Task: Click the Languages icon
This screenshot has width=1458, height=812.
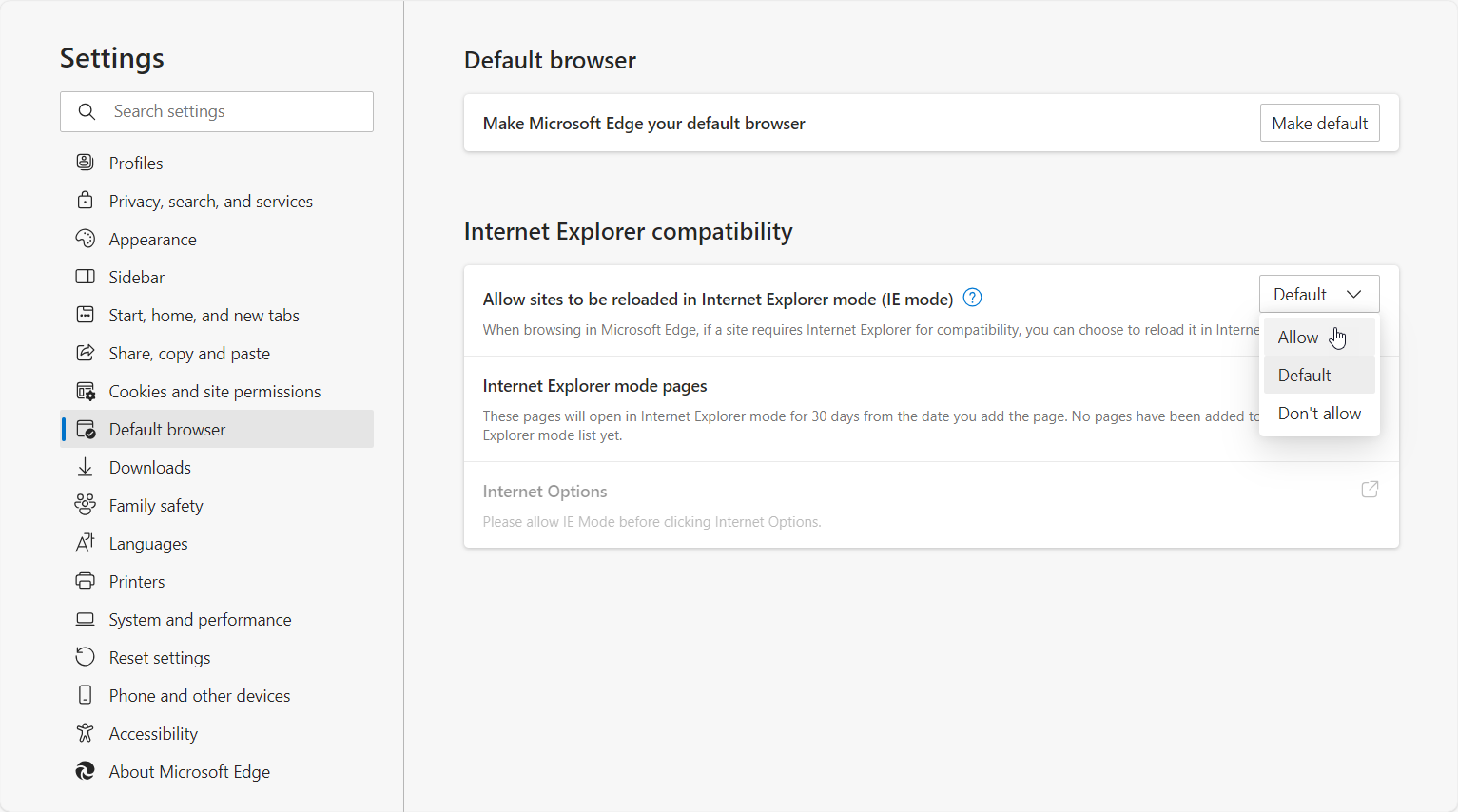Action: [86, 543]
